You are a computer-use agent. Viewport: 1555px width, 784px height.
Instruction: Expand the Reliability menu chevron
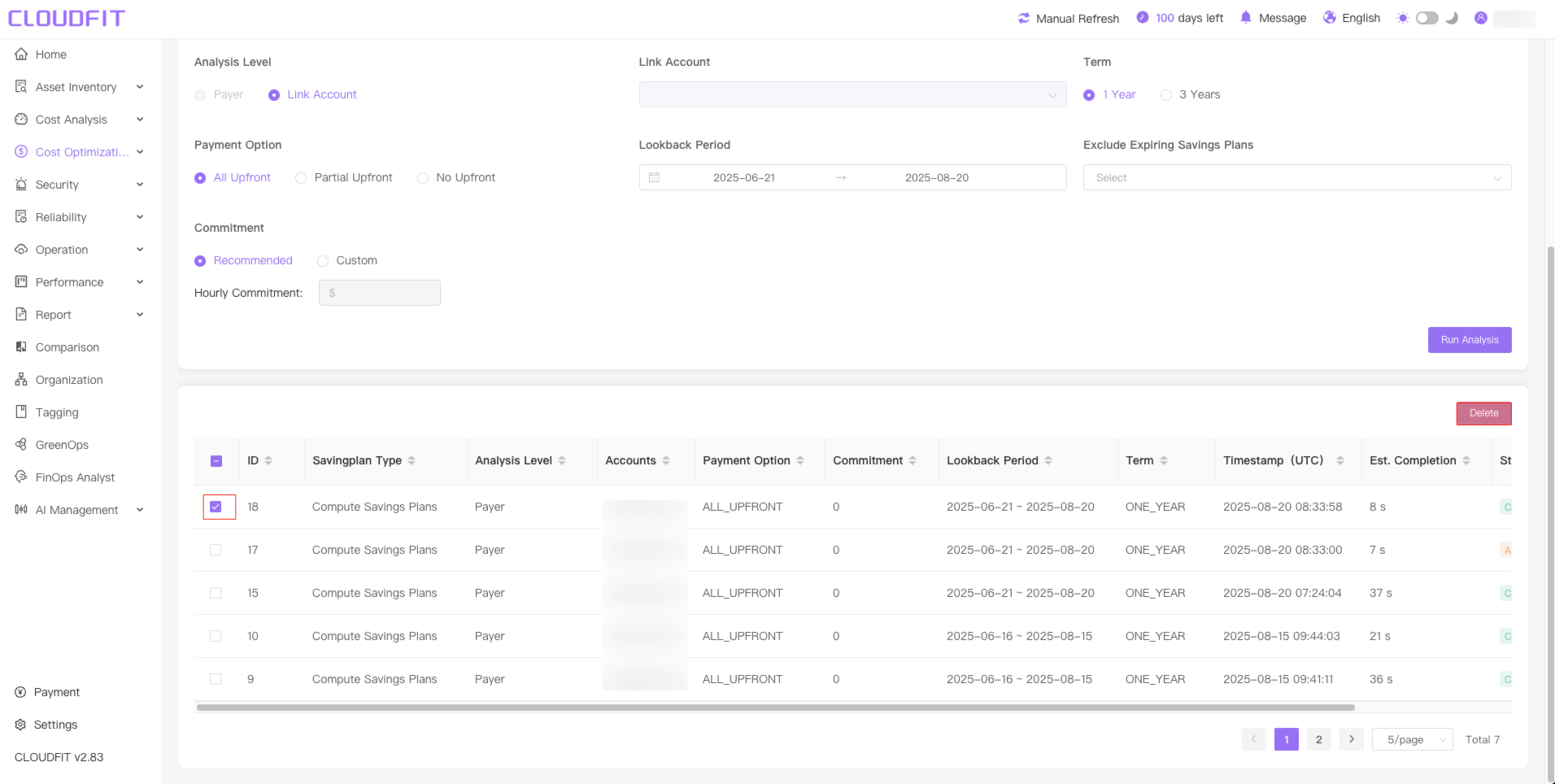click(140, 217)
